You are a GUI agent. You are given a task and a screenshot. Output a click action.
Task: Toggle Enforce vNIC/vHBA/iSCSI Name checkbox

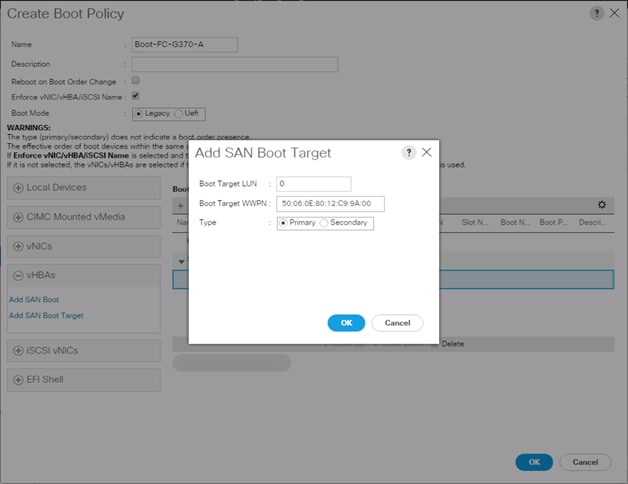pos(136,95)
